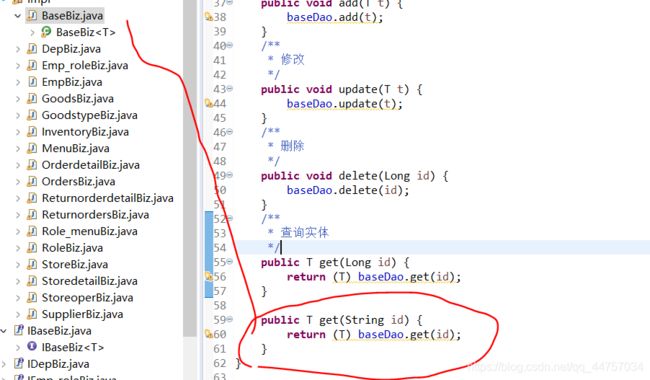Select OrderdetailBiz.java in the tree
This screenshot has width=650, height=380.
click(x=90, y=165)
